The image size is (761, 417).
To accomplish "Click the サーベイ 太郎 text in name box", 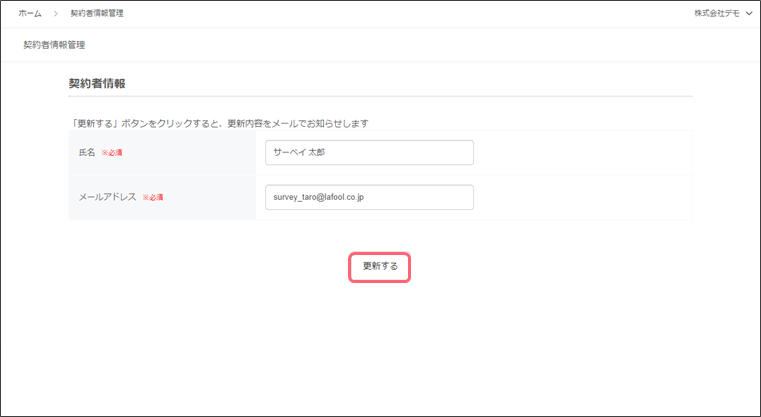I will 299,152.
